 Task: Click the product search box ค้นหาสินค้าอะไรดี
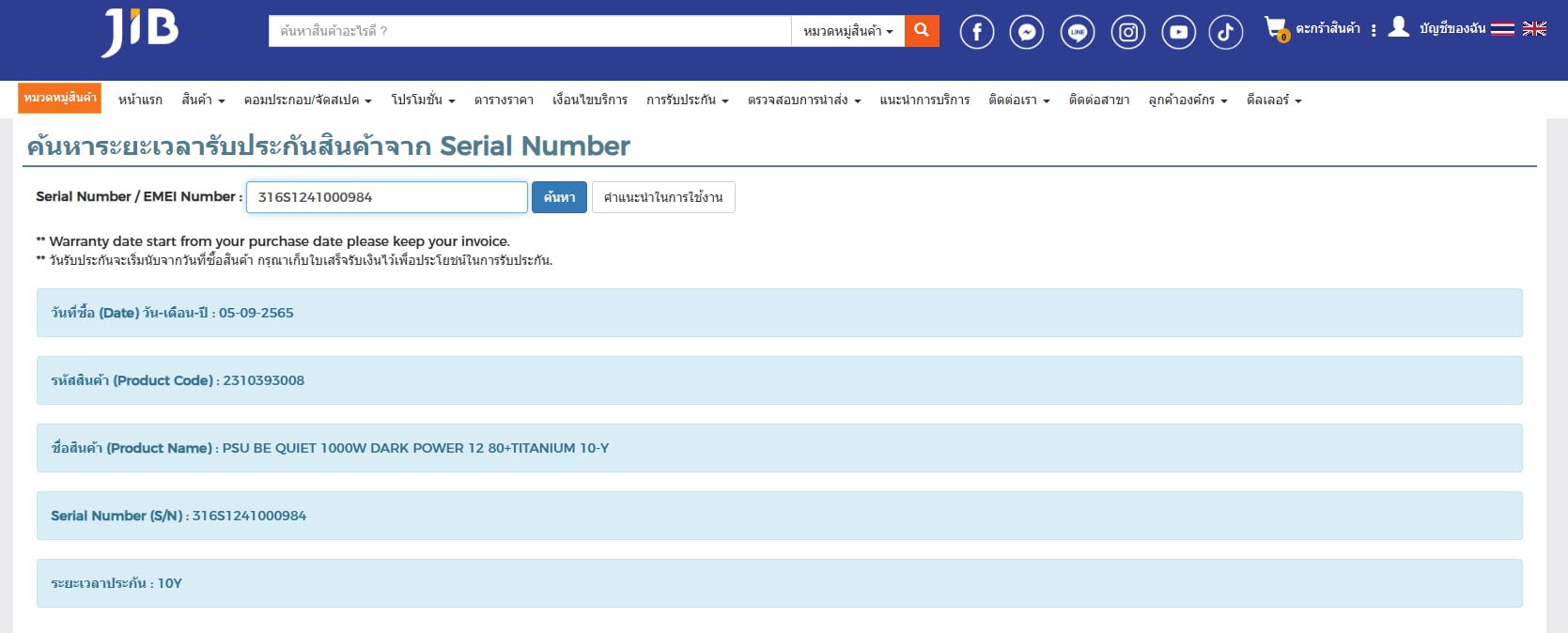530,31
